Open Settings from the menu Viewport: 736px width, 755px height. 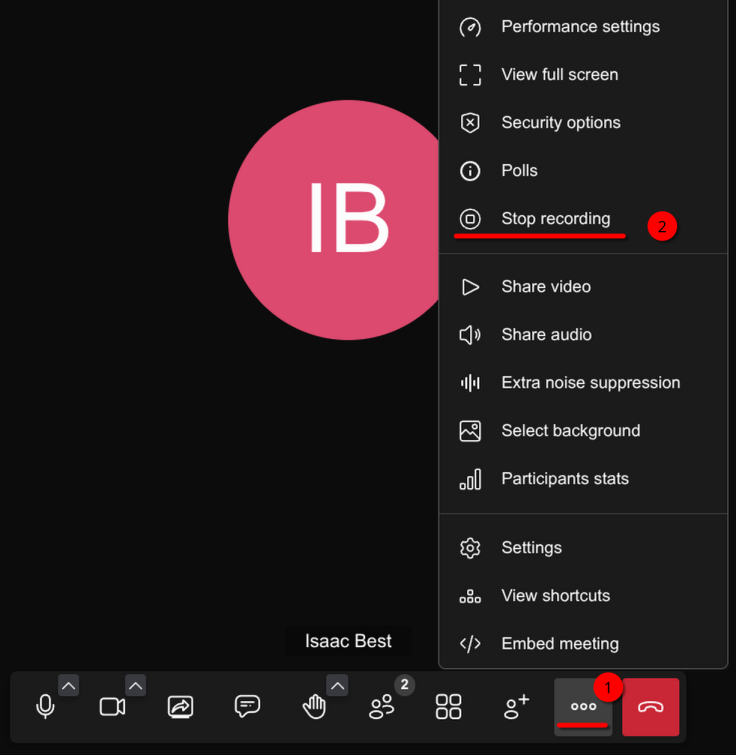(x=583, y=547)
